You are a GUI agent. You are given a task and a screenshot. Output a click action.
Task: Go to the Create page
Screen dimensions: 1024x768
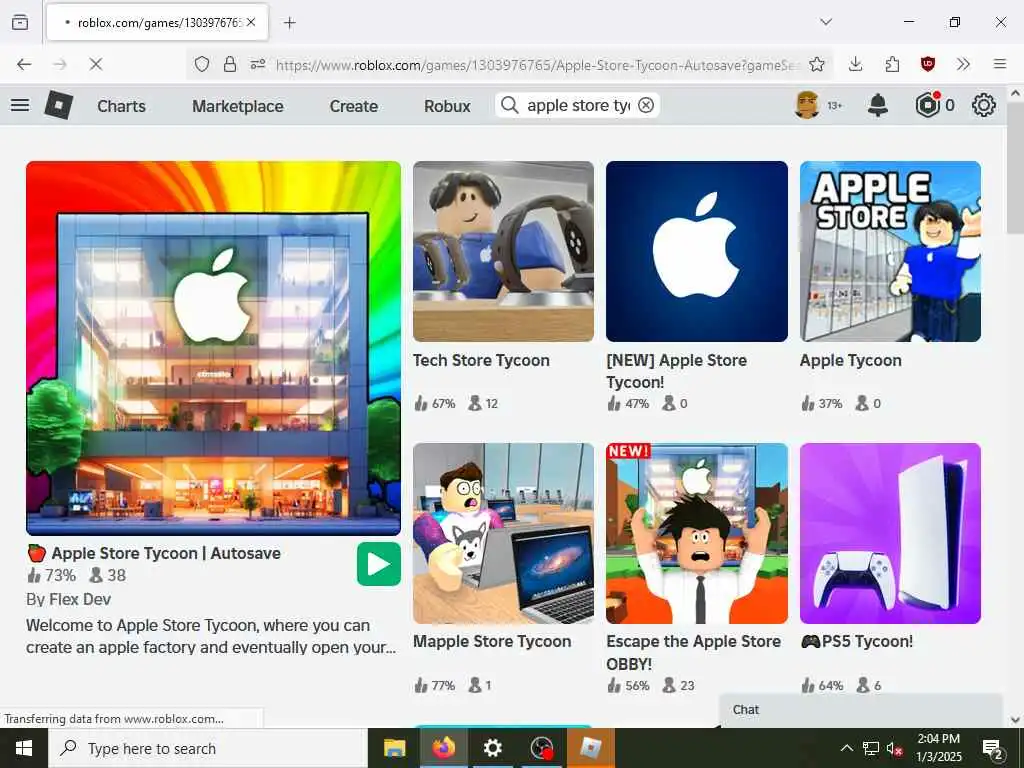[x=353, y=106]
